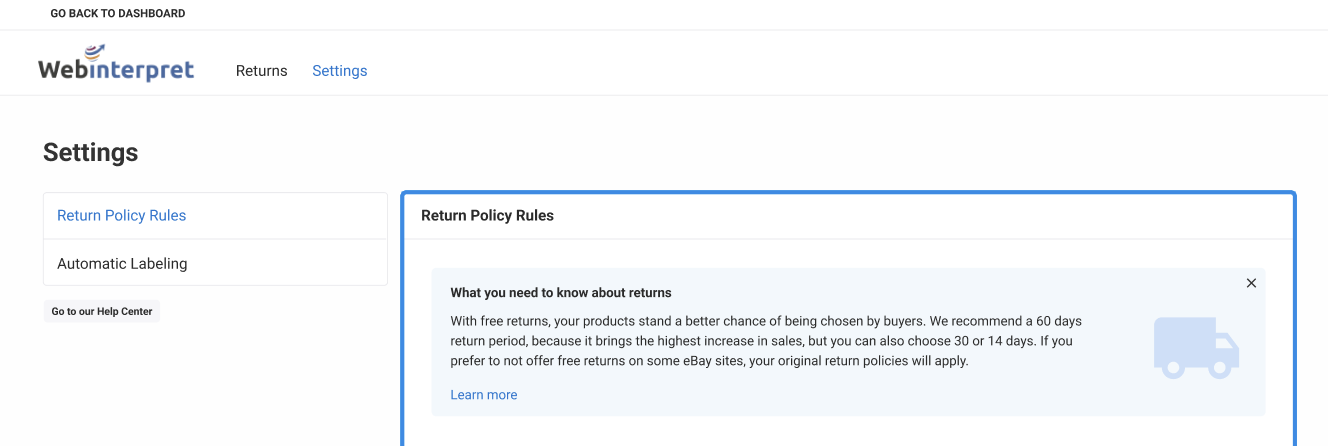Open the Returns tab
The image size is (1328, 446).
261,71
